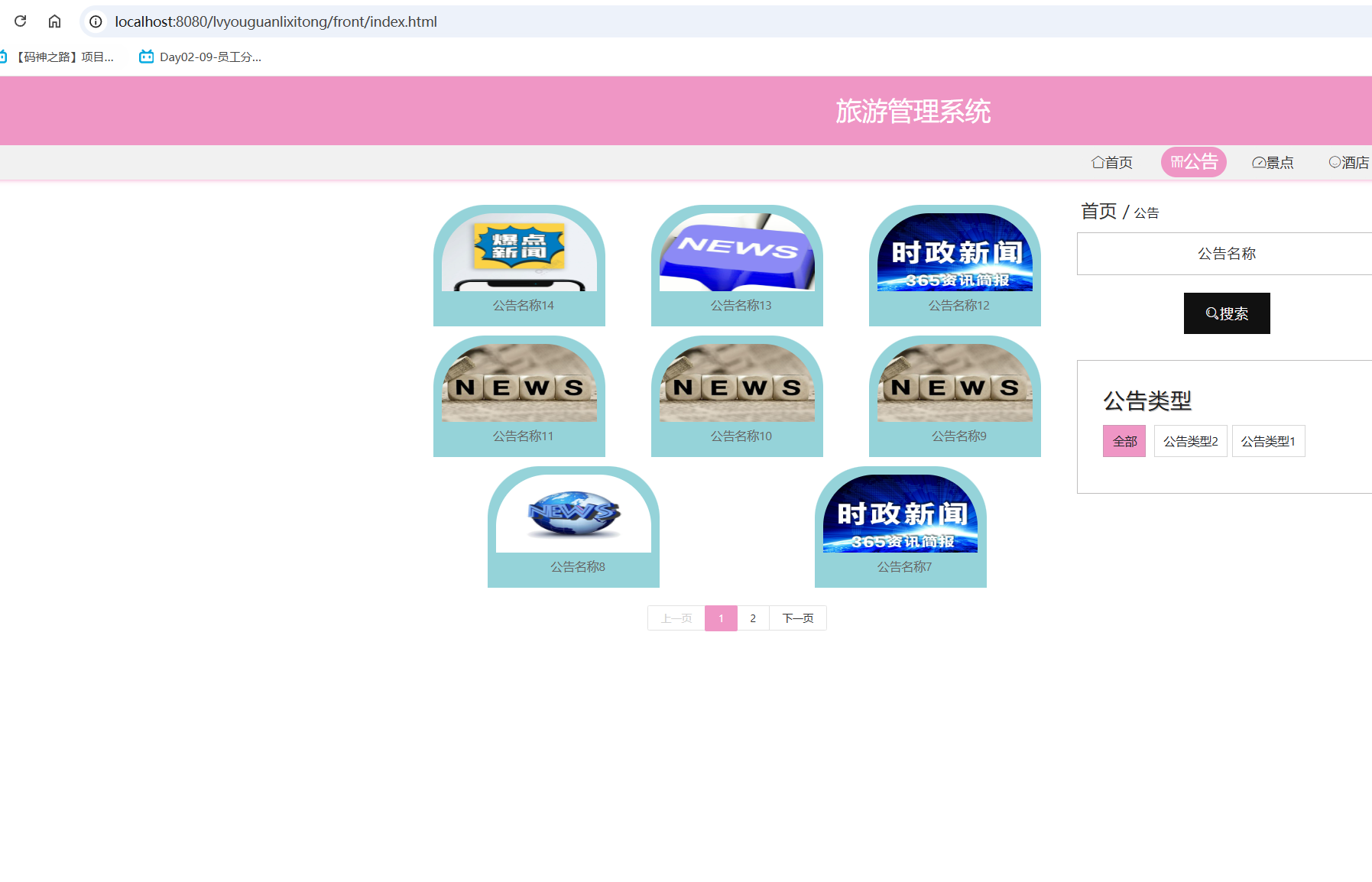Filter by 全部 announcement type
The image size is (1372, 882).
[1124, 441]
